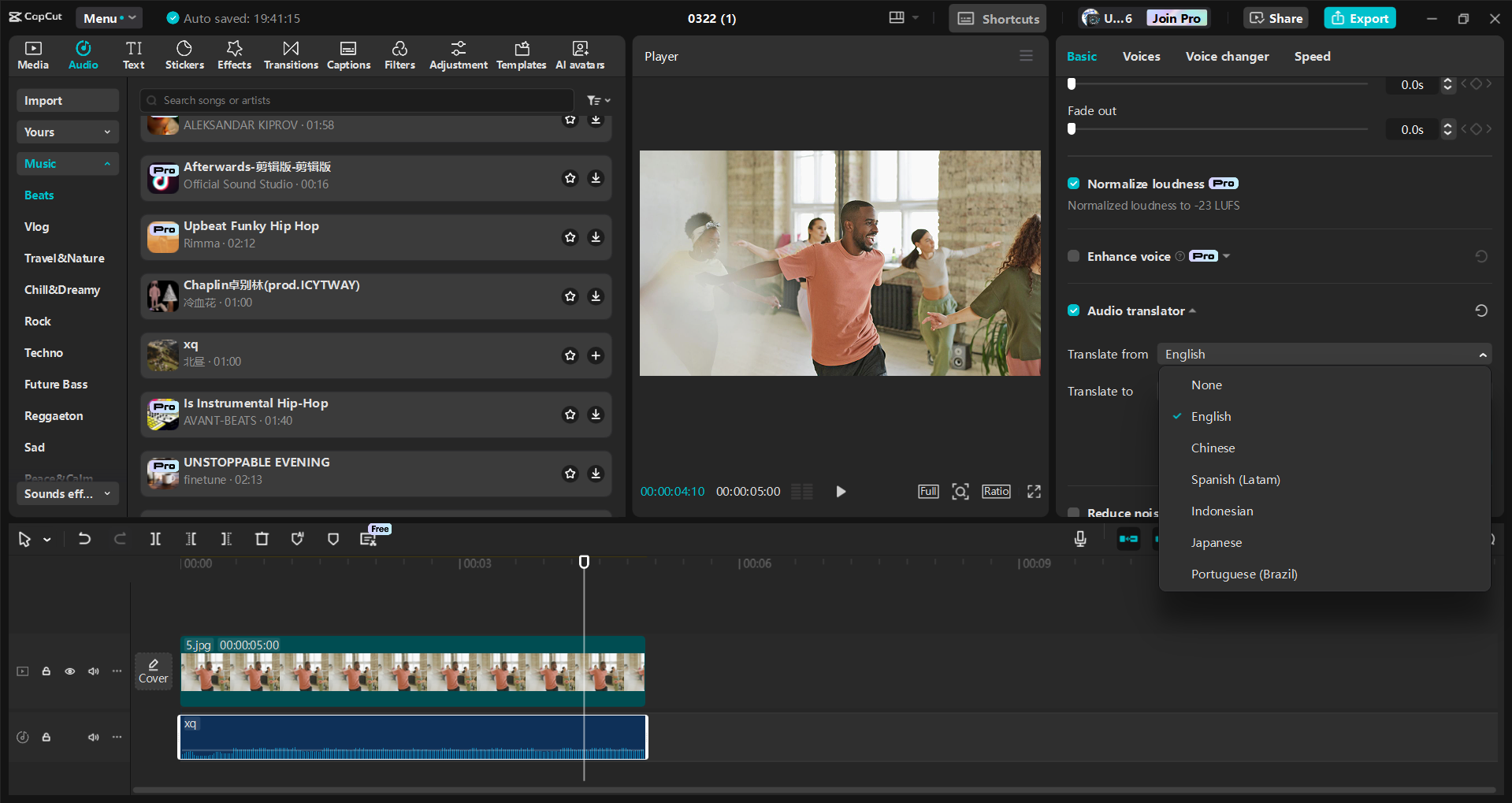1512x803 pixels.
Task: Click the marker shield icon in toolbar
Action: [x=333, y=539]
